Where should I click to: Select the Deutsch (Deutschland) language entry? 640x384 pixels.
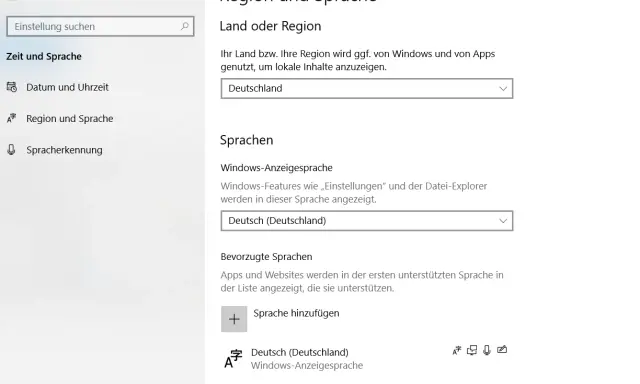367,359
